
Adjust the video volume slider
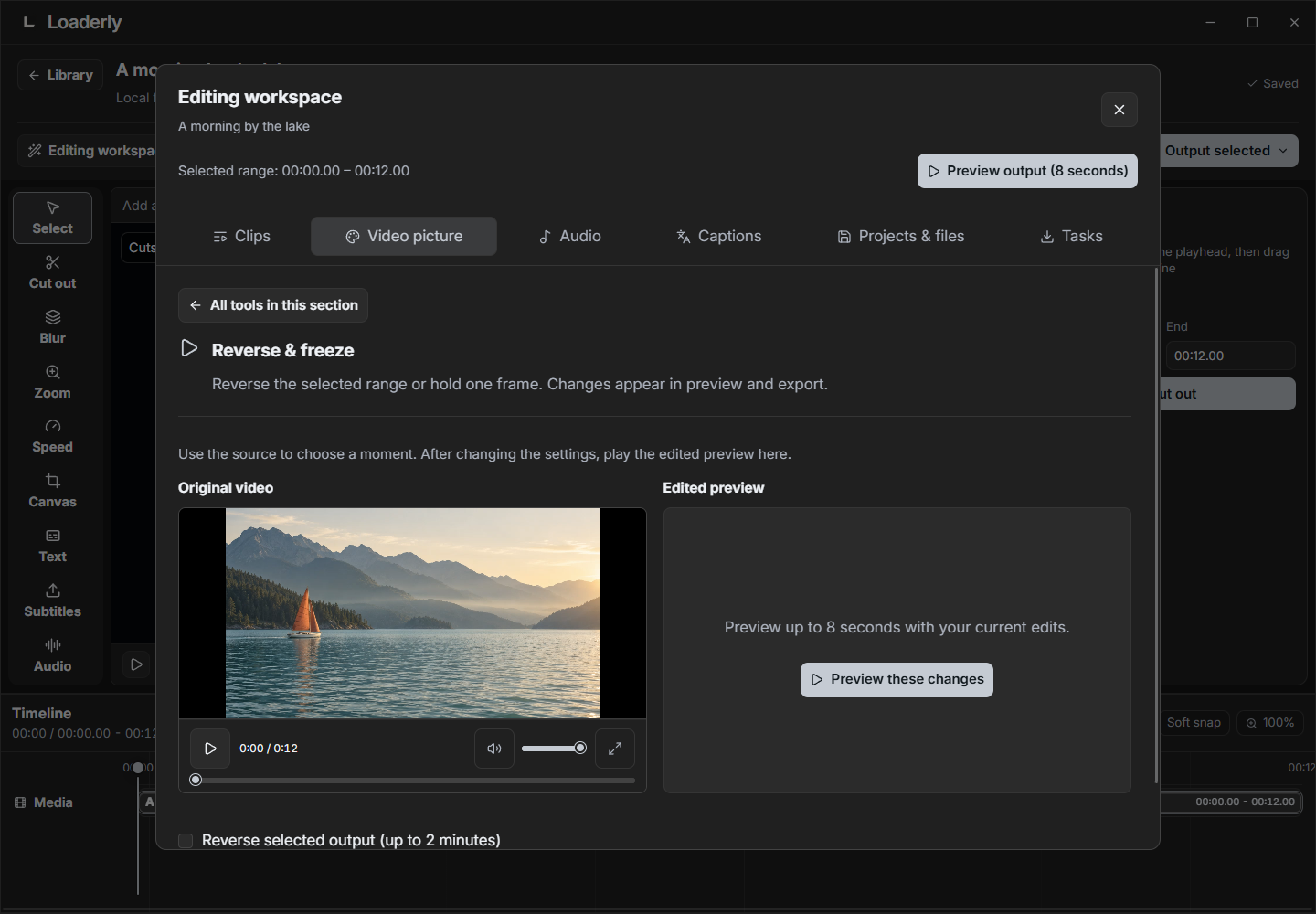tap(554, 749)
